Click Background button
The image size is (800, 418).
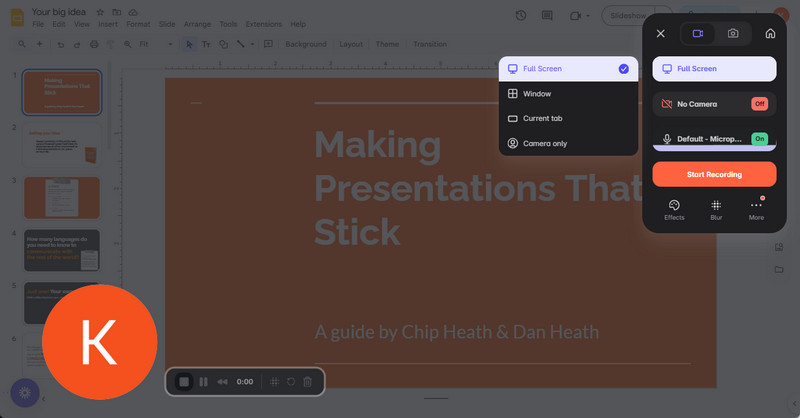point(306,44)
